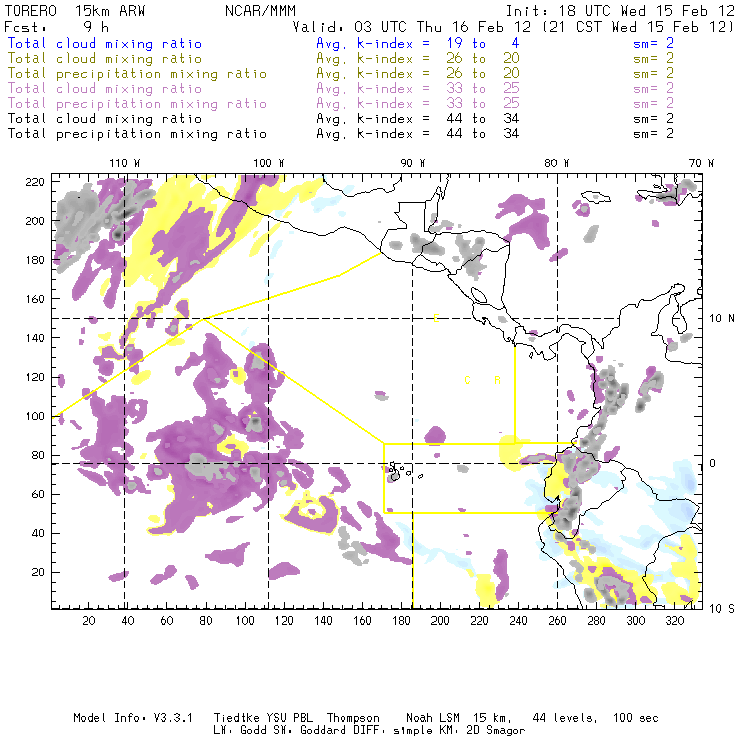Click the blue 'sm= 2' smoothing value

tap(653, 43)
